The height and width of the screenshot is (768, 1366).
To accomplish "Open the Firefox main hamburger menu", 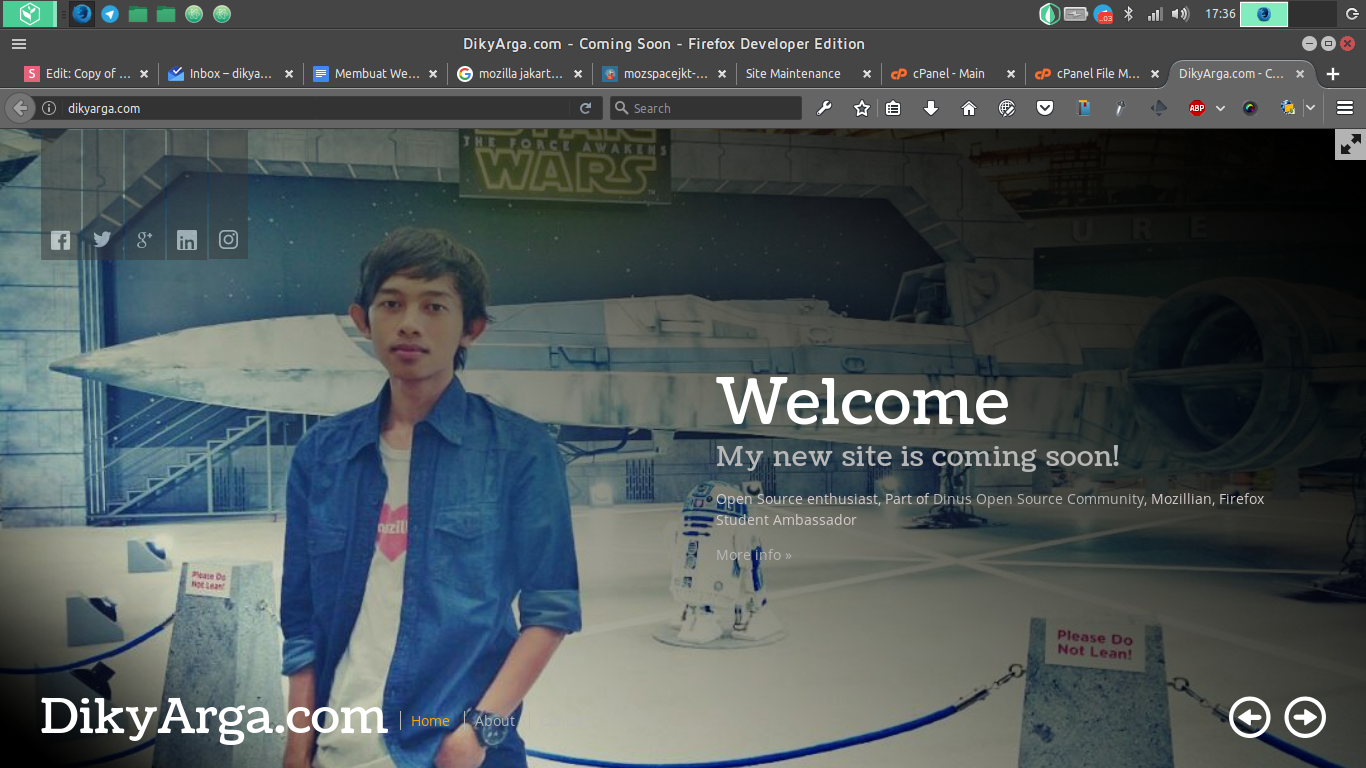I will pos(1345,108).
